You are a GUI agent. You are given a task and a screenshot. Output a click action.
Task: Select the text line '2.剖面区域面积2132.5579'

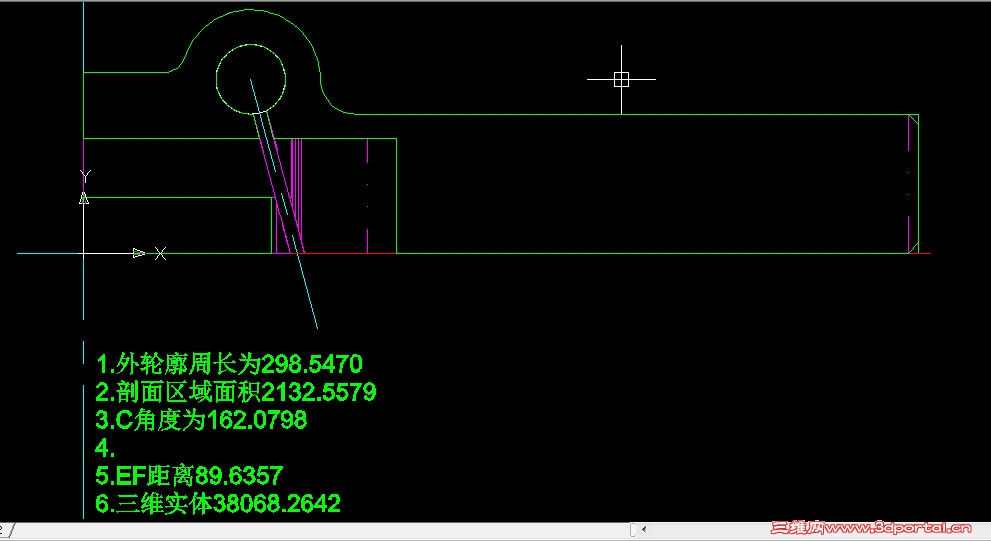(236, 392)
